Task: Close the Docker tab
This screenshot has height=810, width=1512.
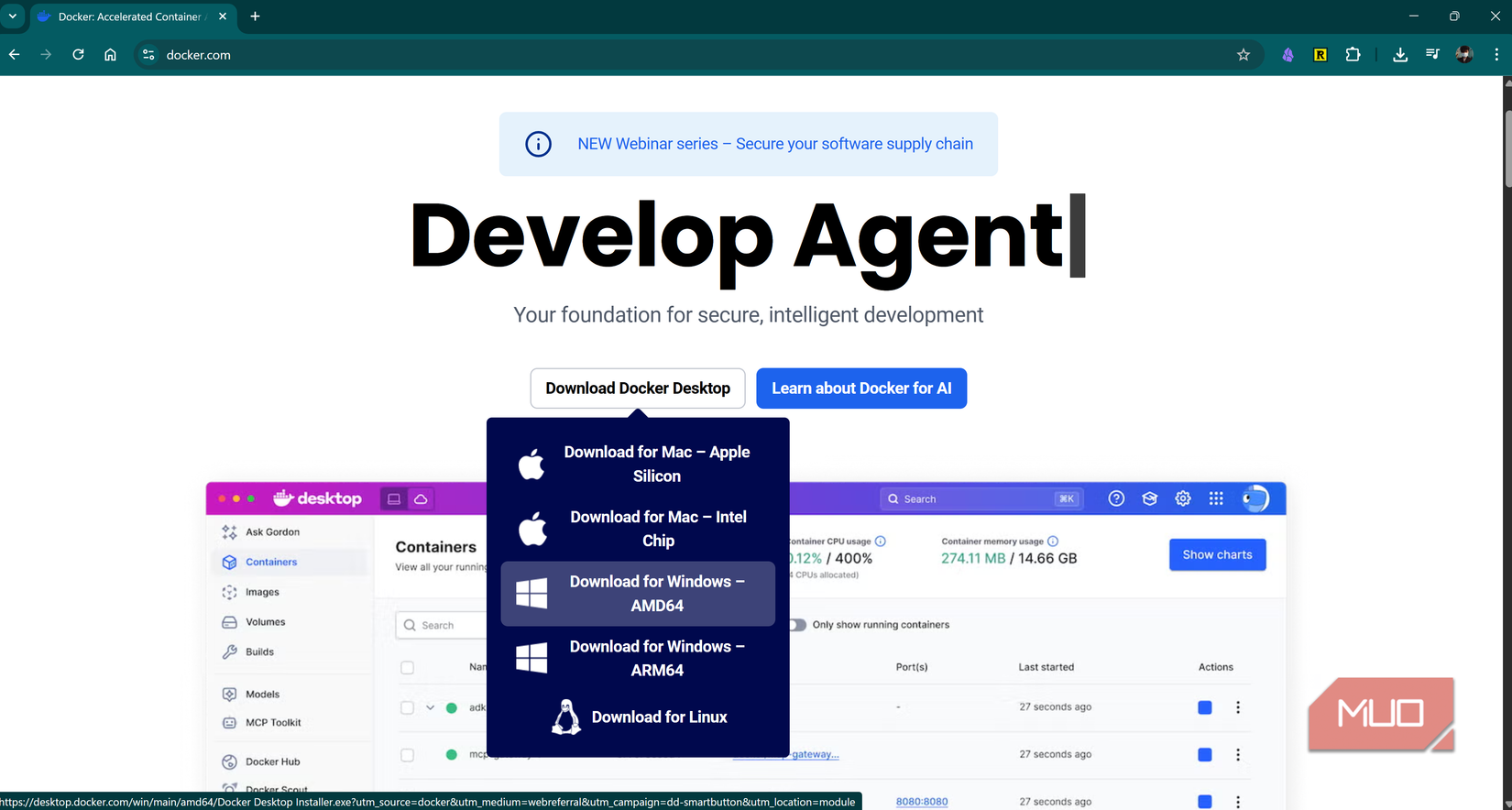Action: pyautogui.click(x=223, y=16)
